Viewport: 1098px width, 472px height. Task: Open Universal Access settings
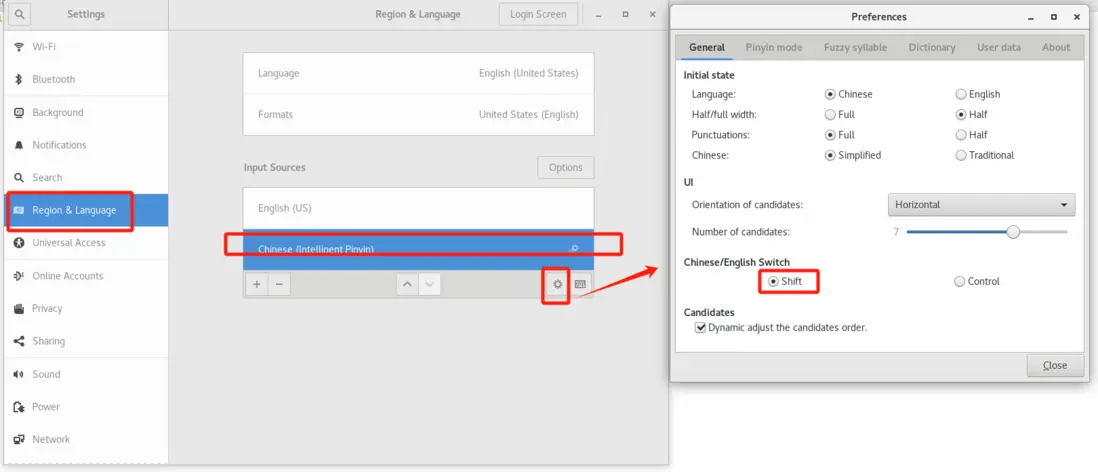click(x=85, y=242)
